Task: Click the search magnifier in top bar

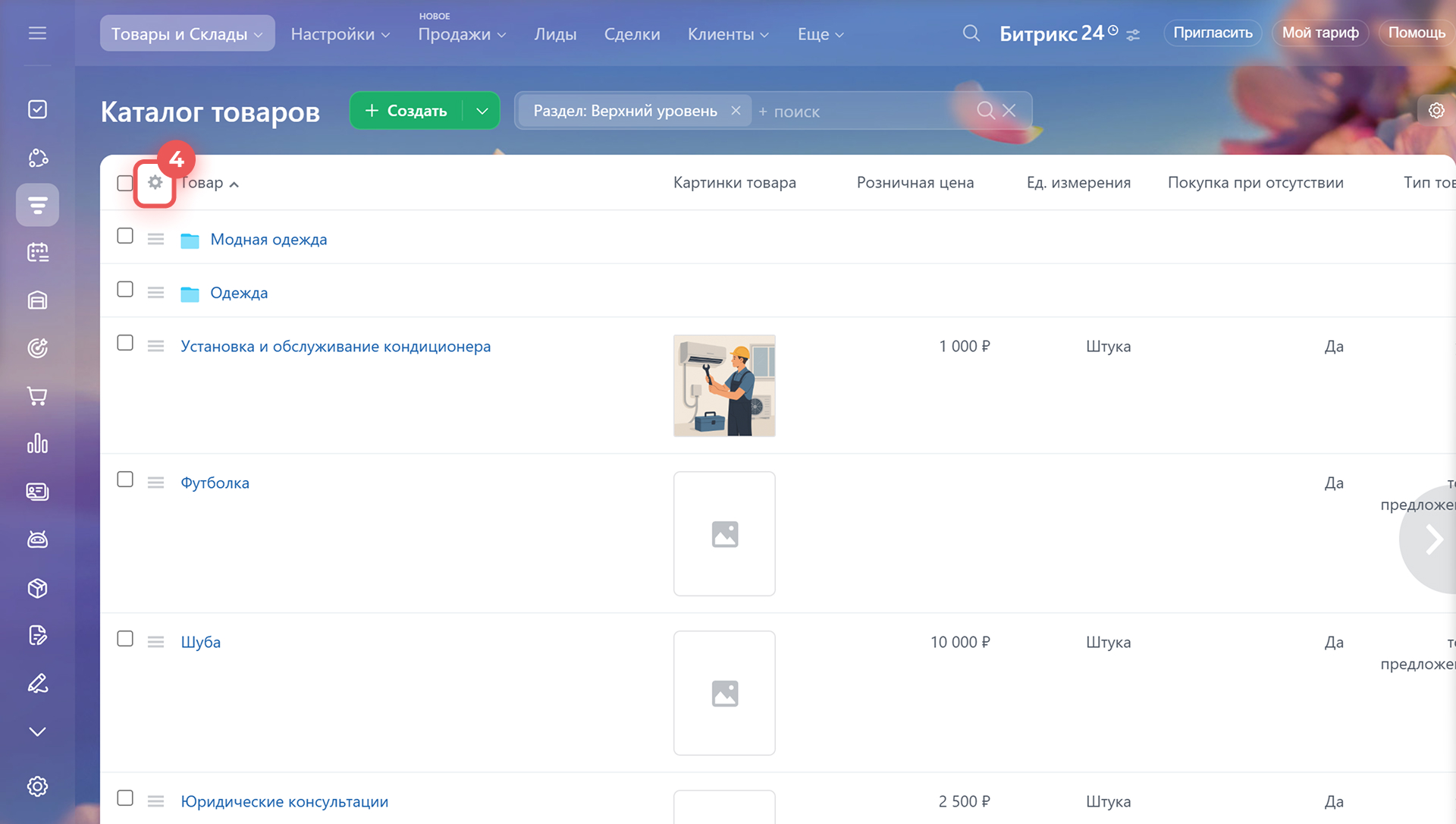Action: click(x=971, y=33)
